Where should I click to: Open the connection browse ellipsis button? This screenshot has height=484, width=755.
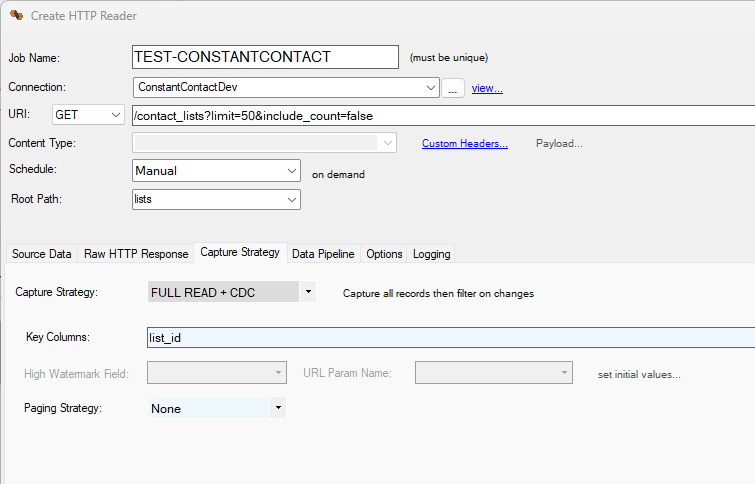tap(453, 88)
